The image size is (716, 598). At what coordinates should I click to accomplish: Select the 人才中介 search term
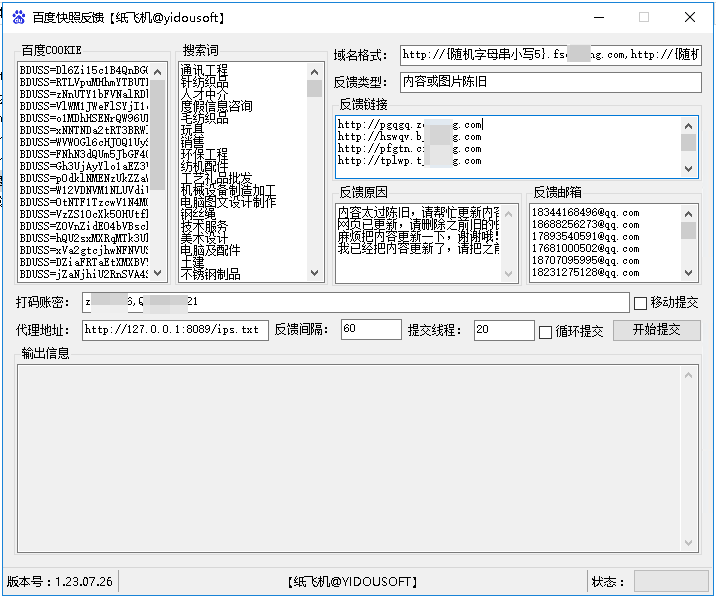tap(204, 94)
